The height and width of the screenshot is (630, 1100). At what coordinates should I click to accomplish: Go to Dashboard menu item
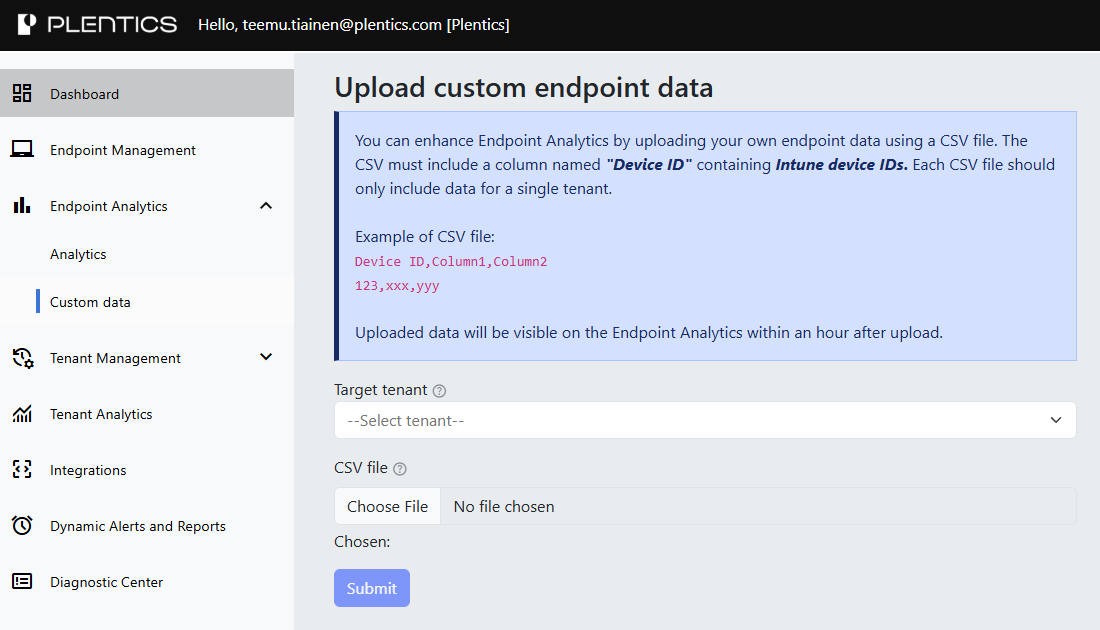(x=85, y=94)
